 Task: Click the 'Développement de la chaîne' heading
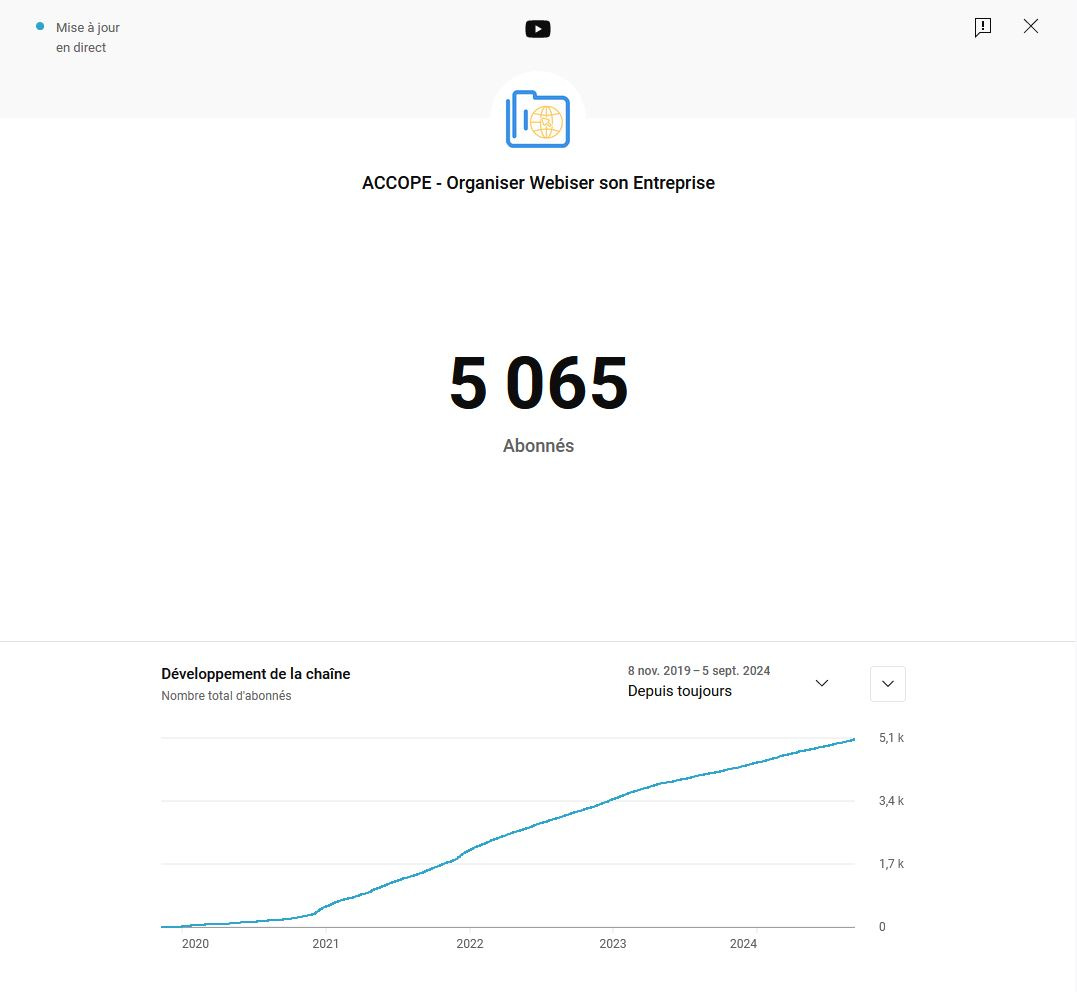coord(256,674)
